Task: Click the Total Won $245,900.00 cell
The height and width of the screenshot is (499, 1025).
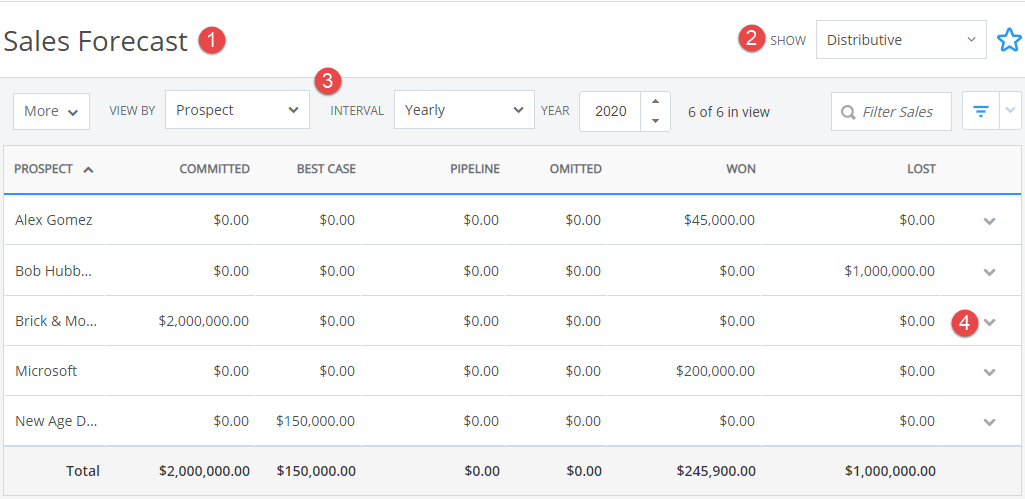Action: 716,471
